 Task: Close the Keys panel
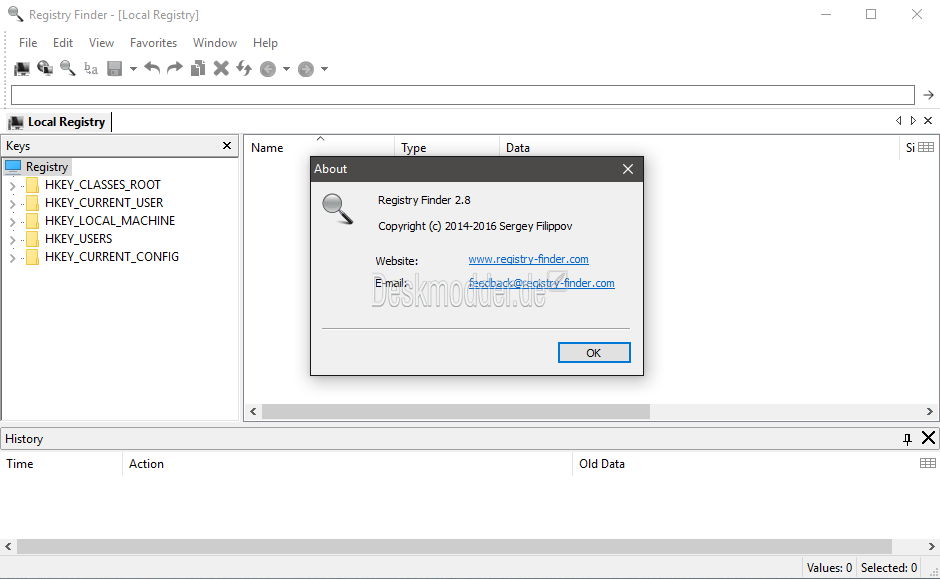point(227,146)
